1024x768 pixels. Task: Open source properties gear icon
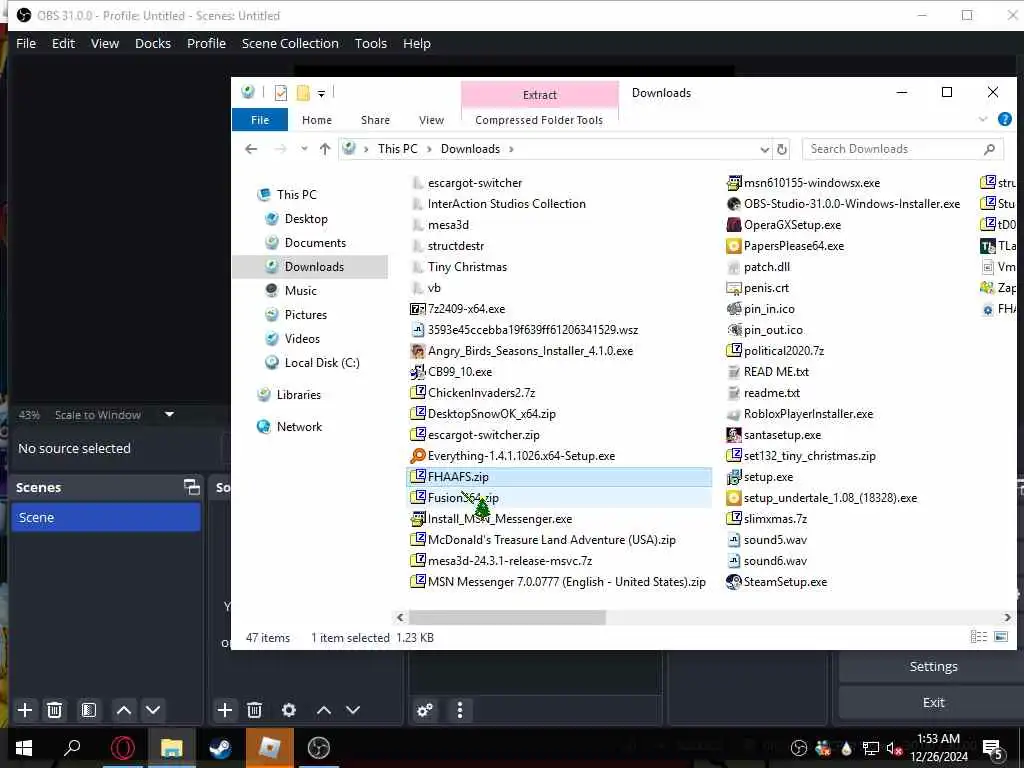coord(289,710)
